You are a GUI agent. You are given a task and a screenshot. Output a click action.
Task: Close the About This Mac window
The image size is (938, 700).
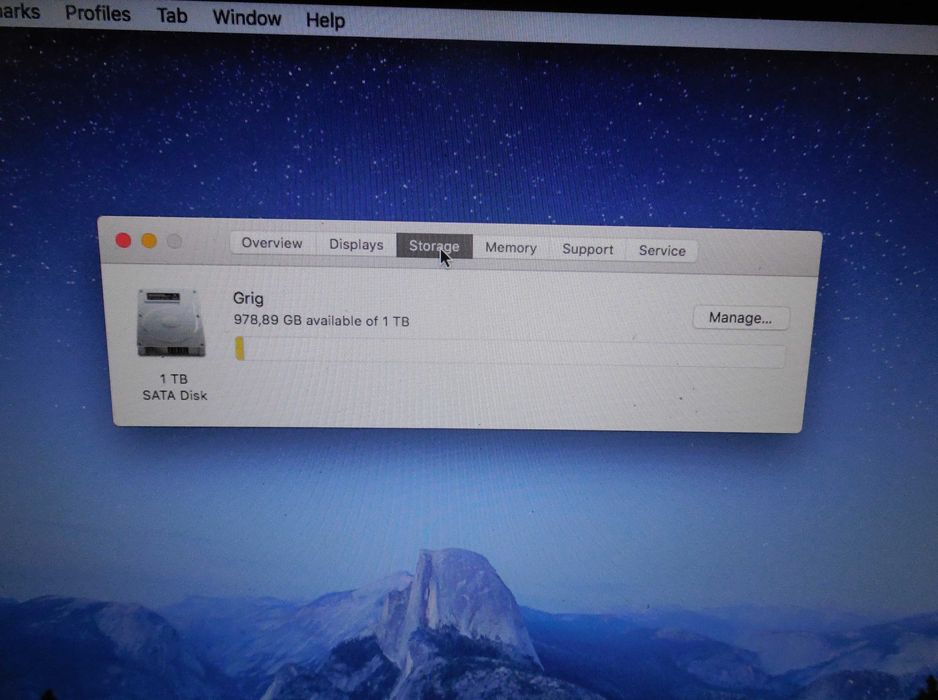[123, 241]
